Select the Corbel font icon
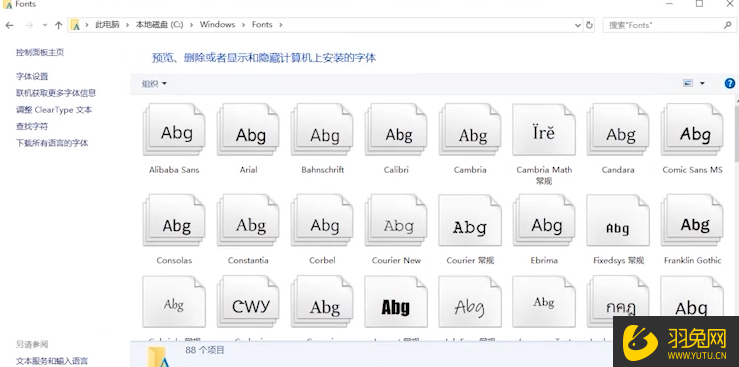Screen dimensions: 739x367 click(322, 220)
